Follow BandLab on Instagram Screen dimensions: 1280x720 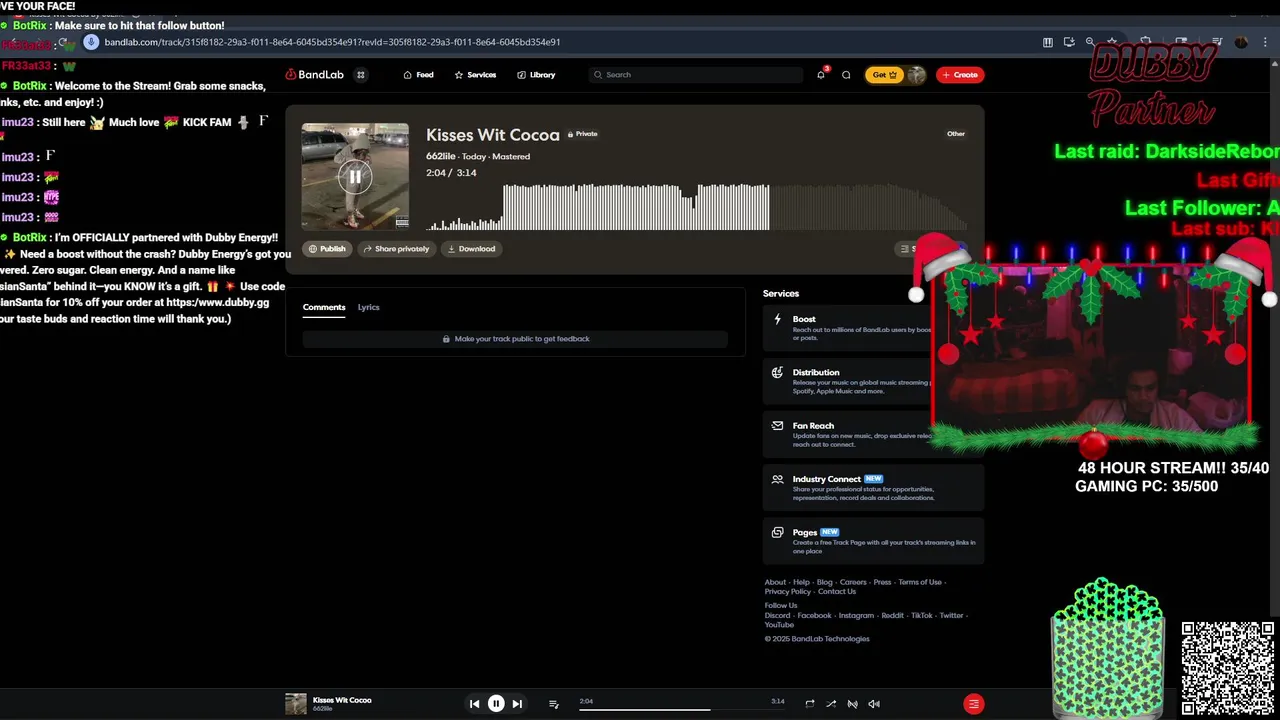click(x=856, y=616)
